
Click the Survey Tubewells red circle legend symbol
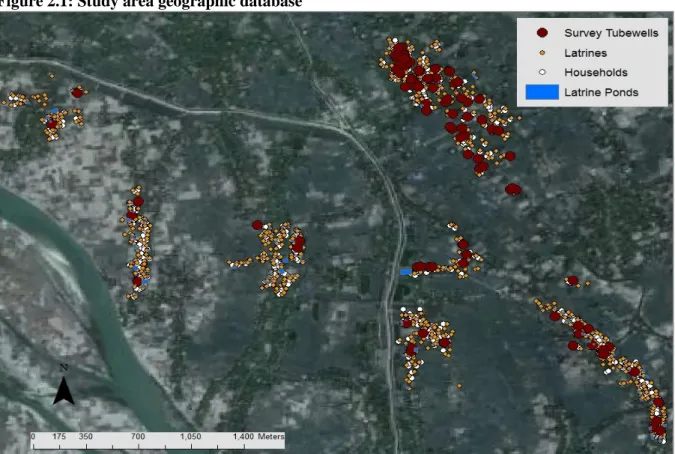[x=542, y=33]
